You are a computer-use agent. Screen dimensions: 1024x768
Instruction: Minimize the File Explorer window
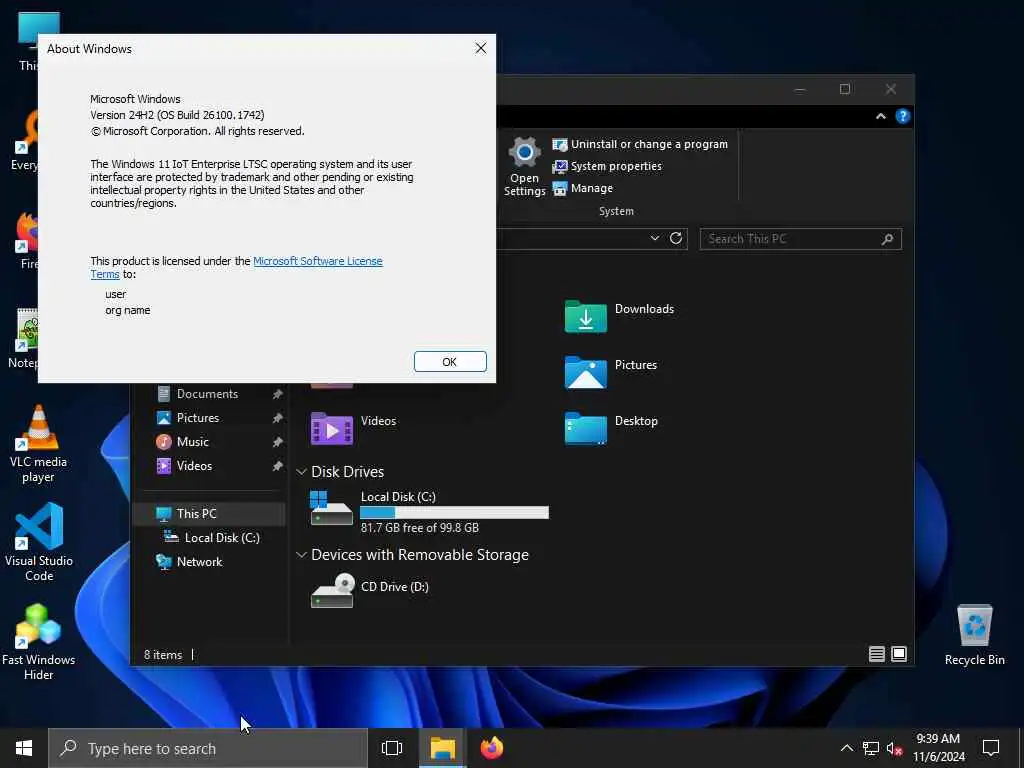799,89
